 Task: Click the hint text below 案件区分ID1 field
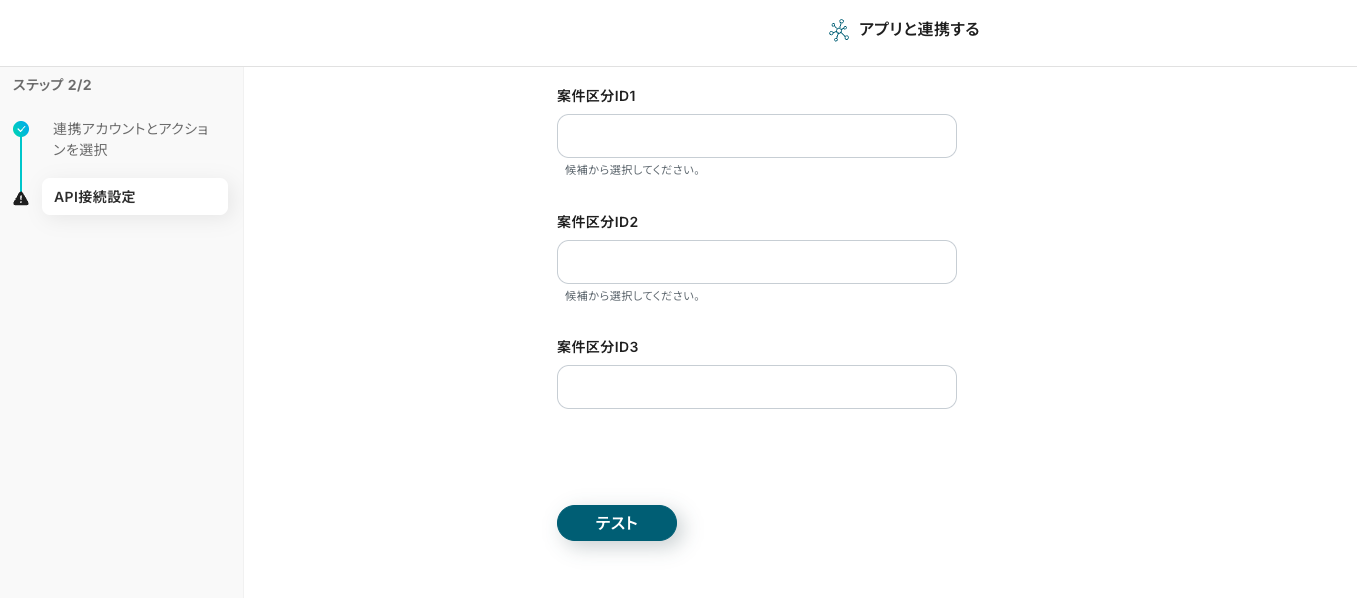point(634,170)
